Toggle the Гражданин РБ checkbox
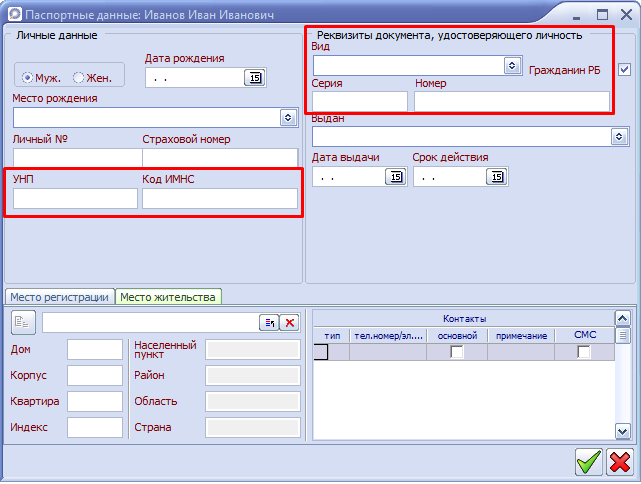The height and width of the screenshot is (484, 641). click(625, 69)
